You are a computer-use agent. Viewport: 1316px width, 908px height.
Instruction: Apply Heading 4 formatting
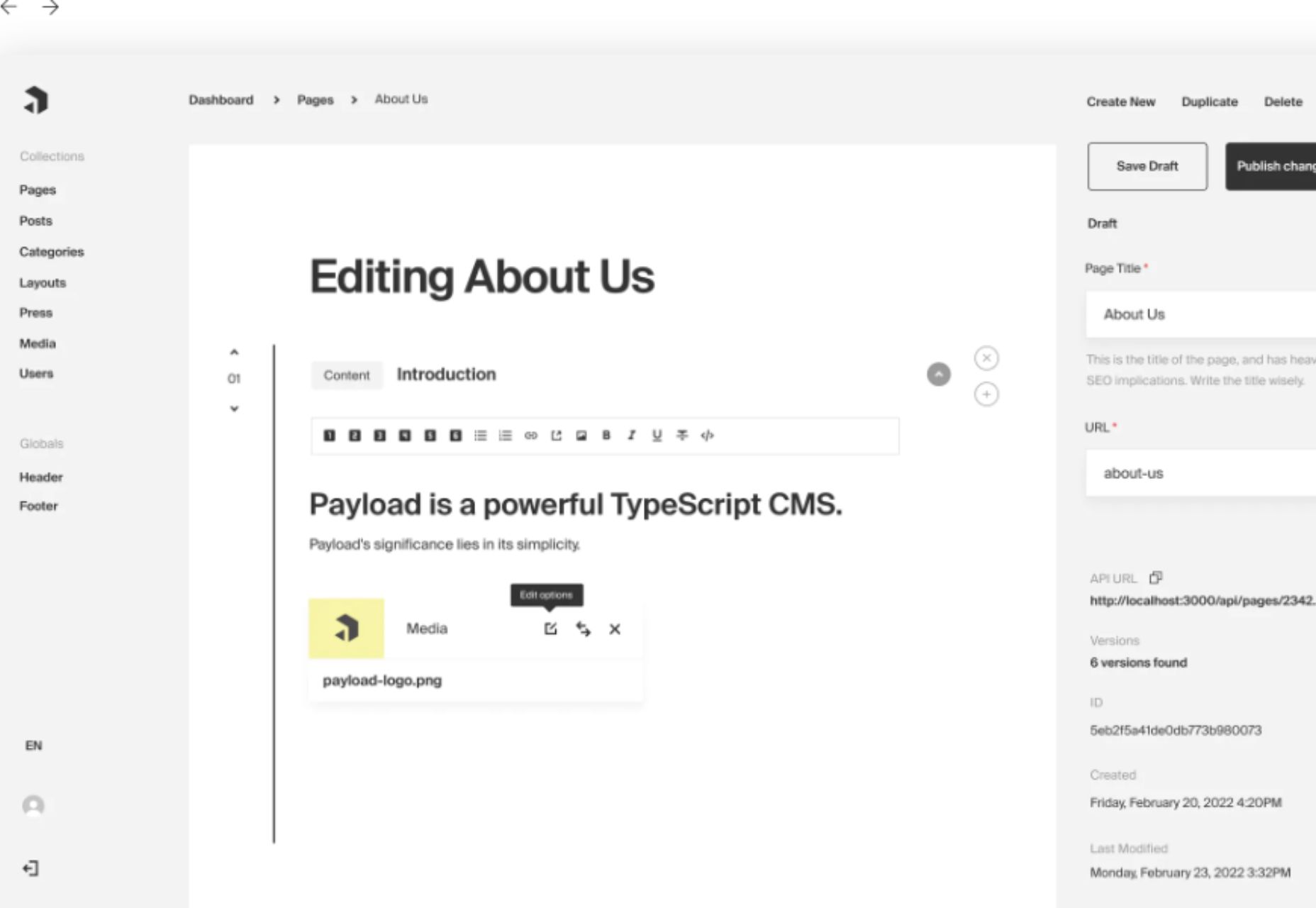[x=405, y=436]
